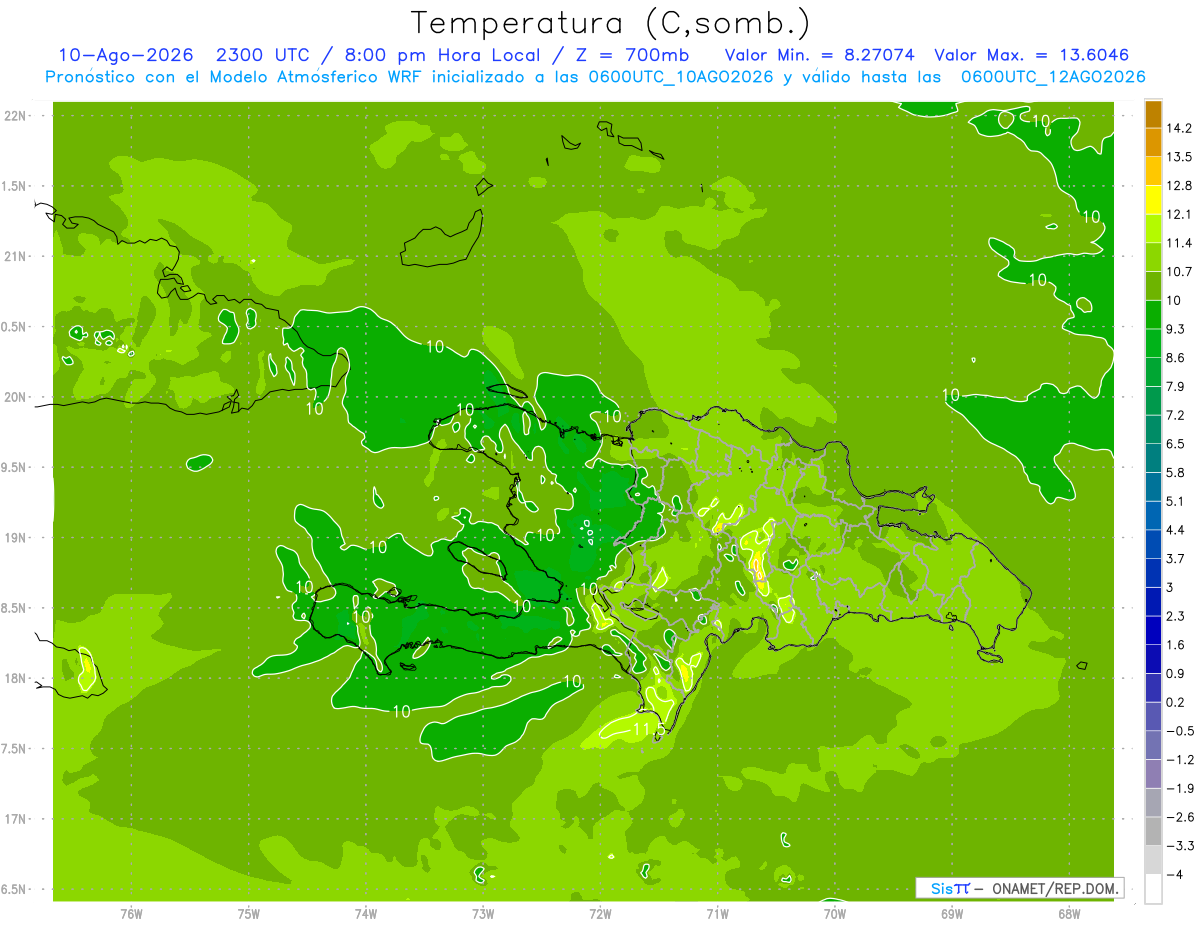This screenshot has width=1200, height=927.
Task: Click the "20N" latitude axis label
Action: point(15,397)
